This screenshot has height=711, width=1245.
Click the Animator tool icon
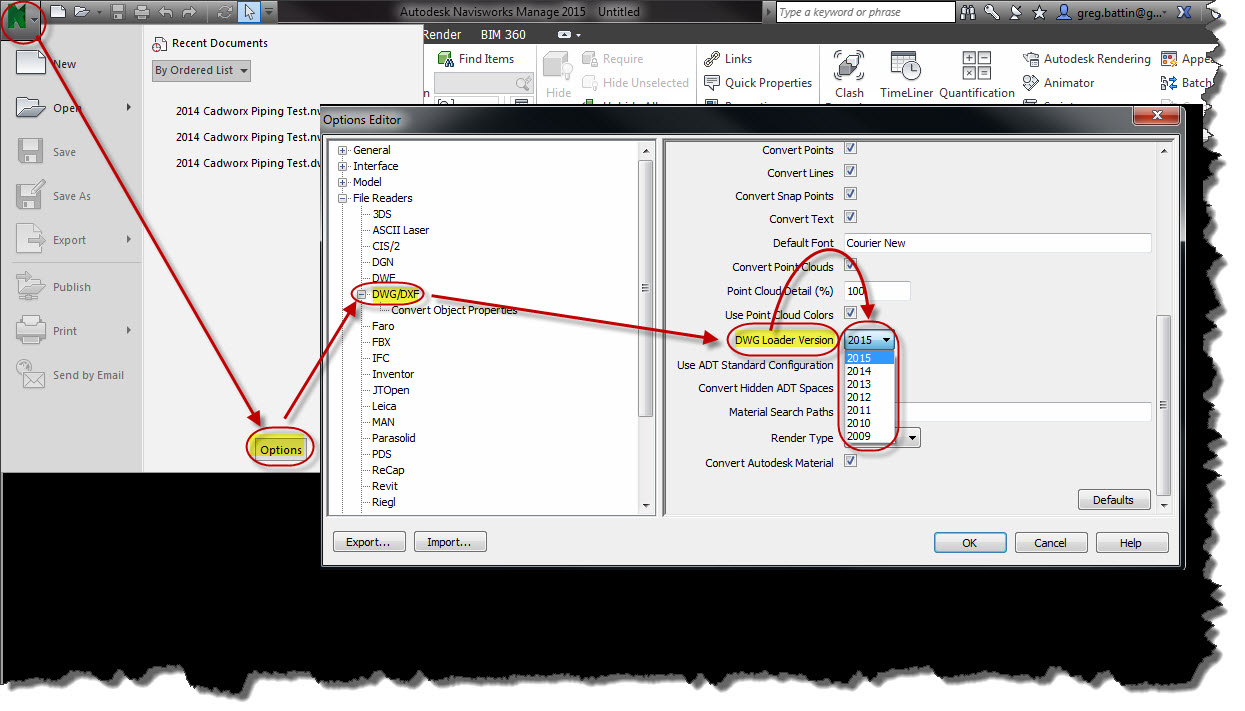[1060, 83]
